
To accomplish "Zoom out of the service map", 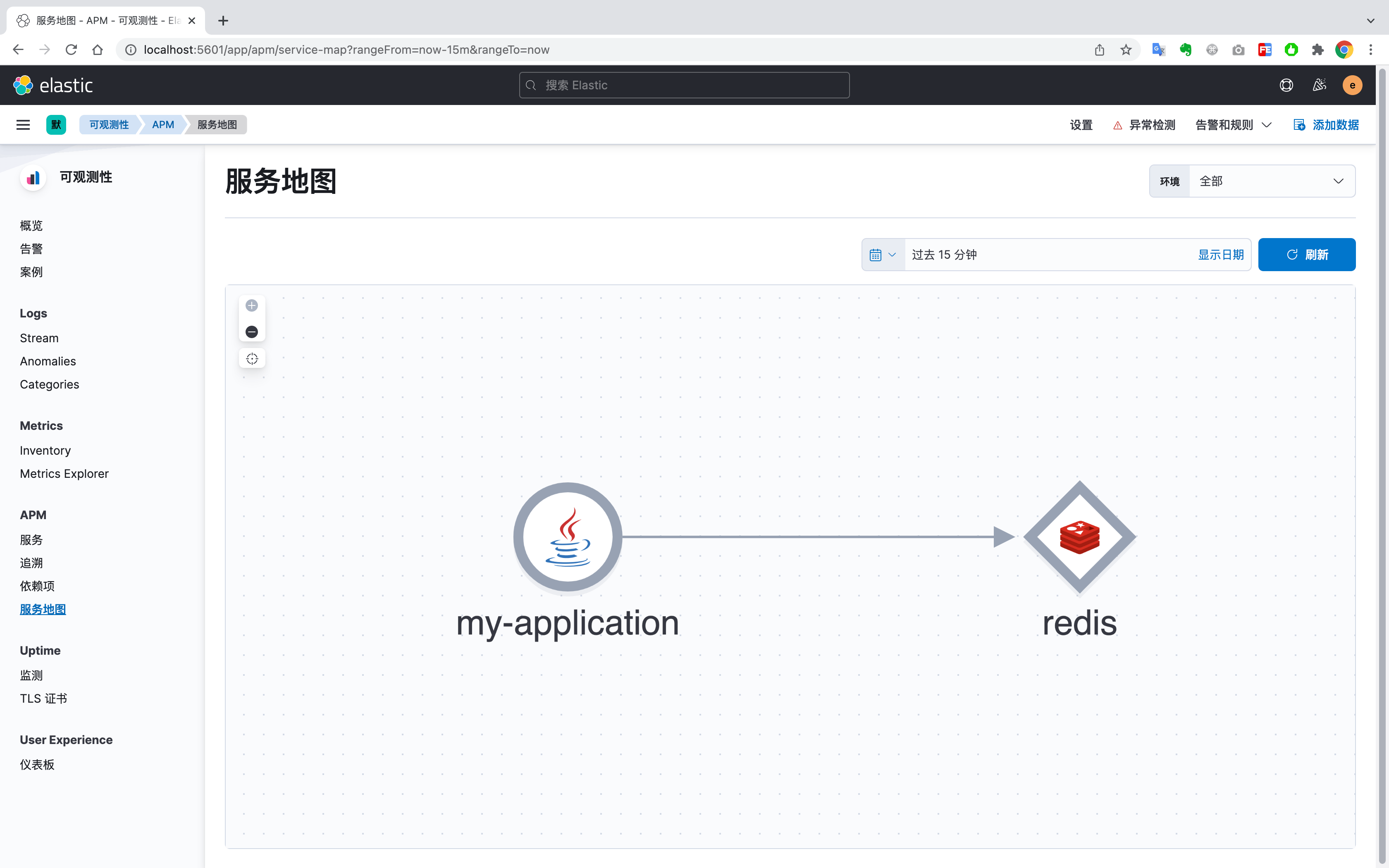I will [251, 332].
